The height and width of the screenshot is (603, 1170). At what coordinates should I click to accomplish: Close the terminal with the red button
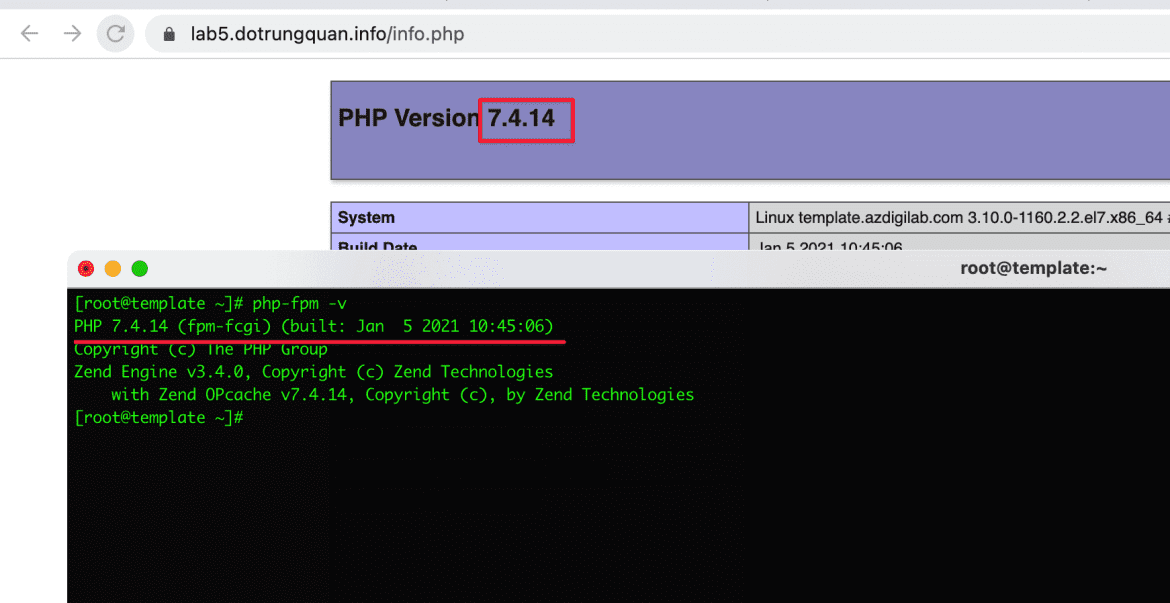(86, 269)
